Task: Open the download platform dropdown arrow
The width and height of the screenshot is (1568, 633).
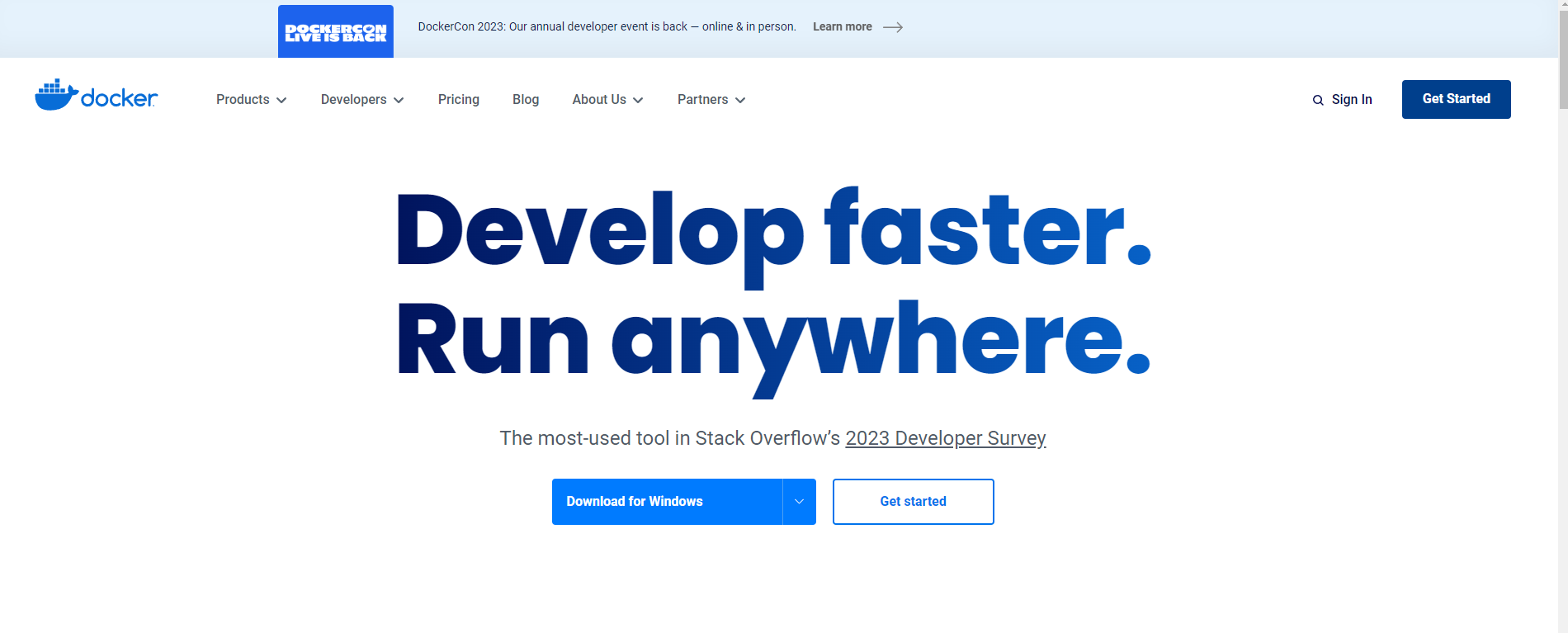Action: [x=799, y=502]
